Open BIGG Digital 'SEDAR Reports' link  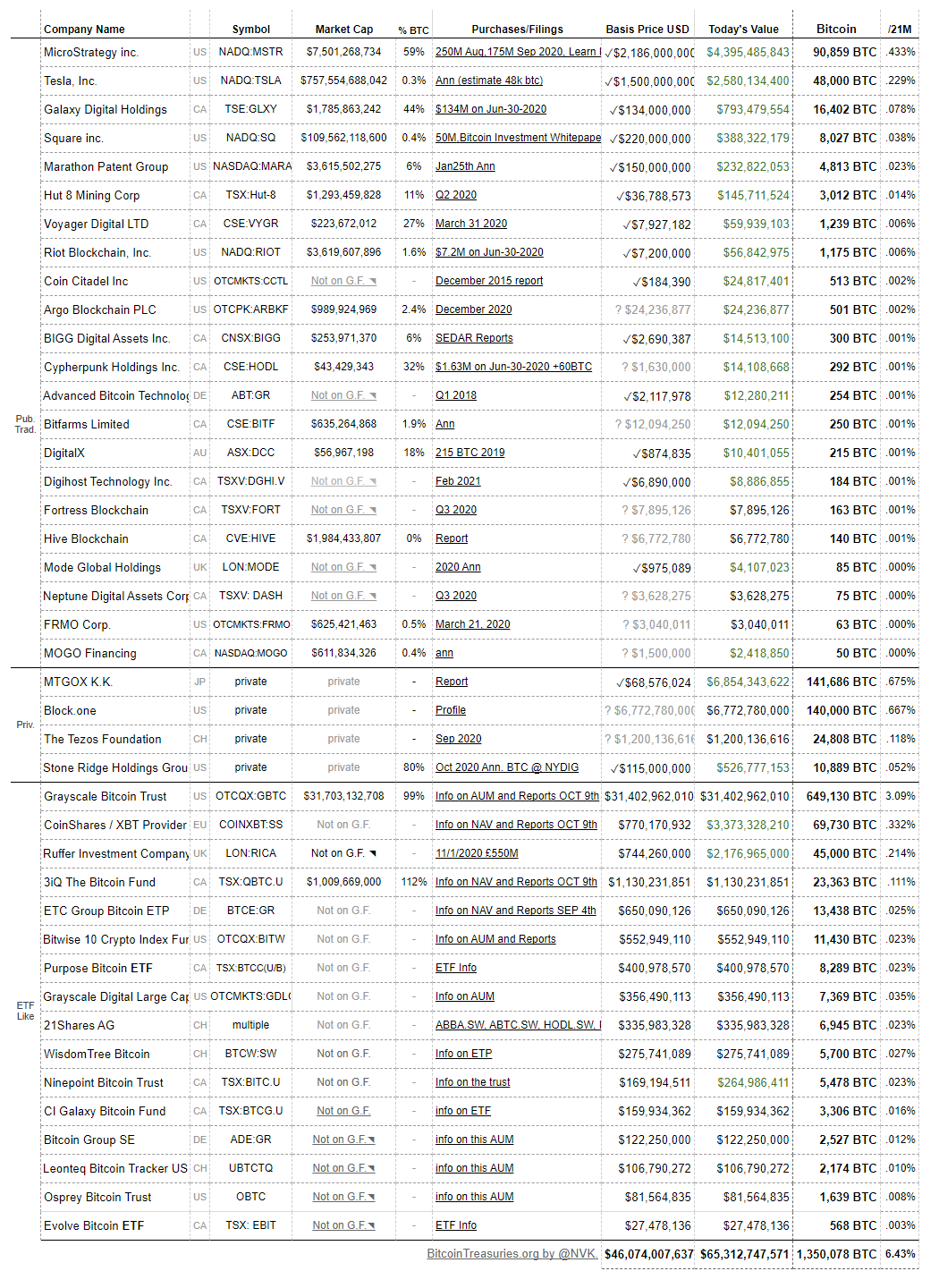(474, 338)
